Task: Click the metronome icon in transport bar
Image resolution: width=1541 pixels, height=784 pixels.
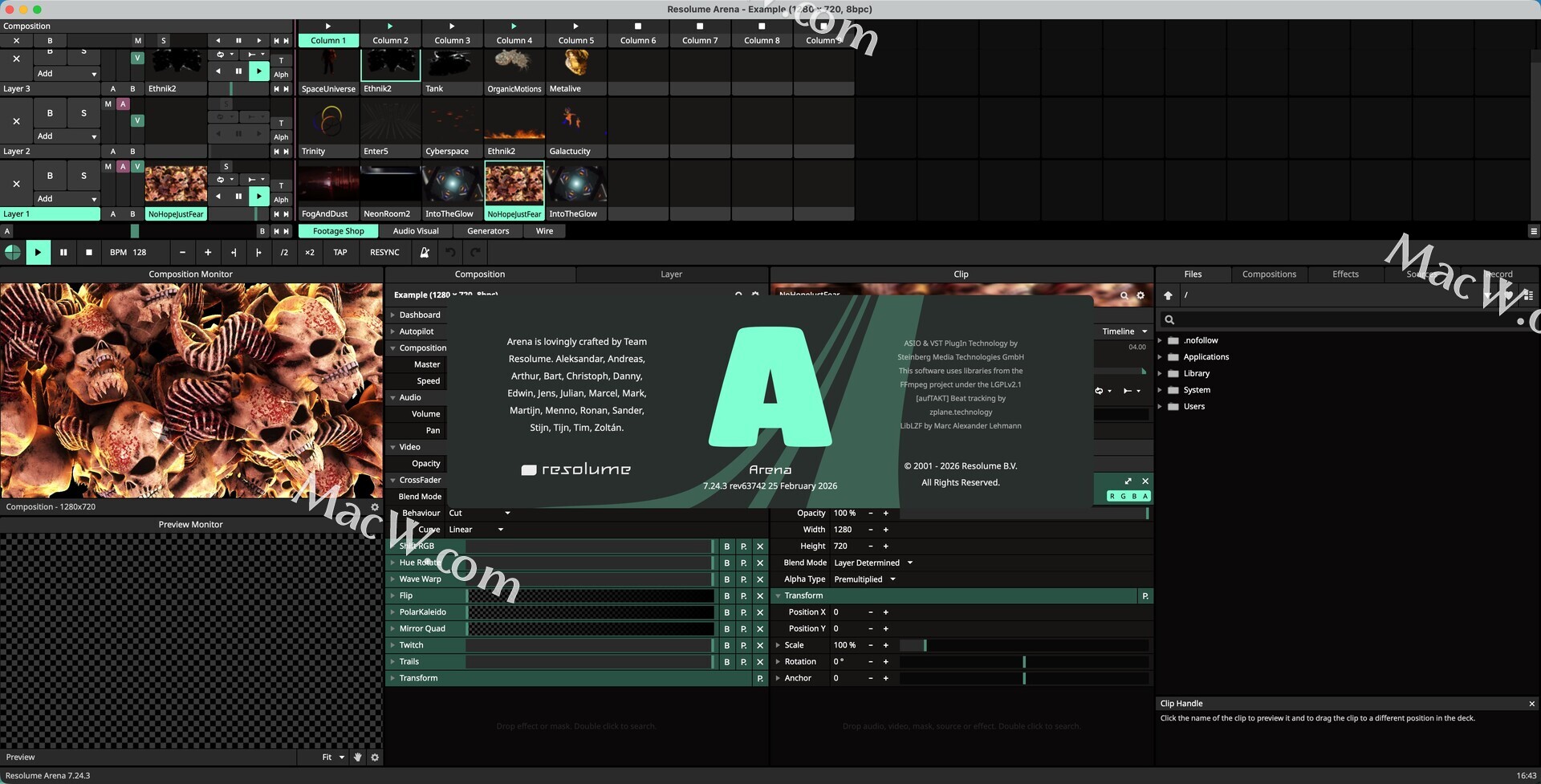Action: (425, 253)
